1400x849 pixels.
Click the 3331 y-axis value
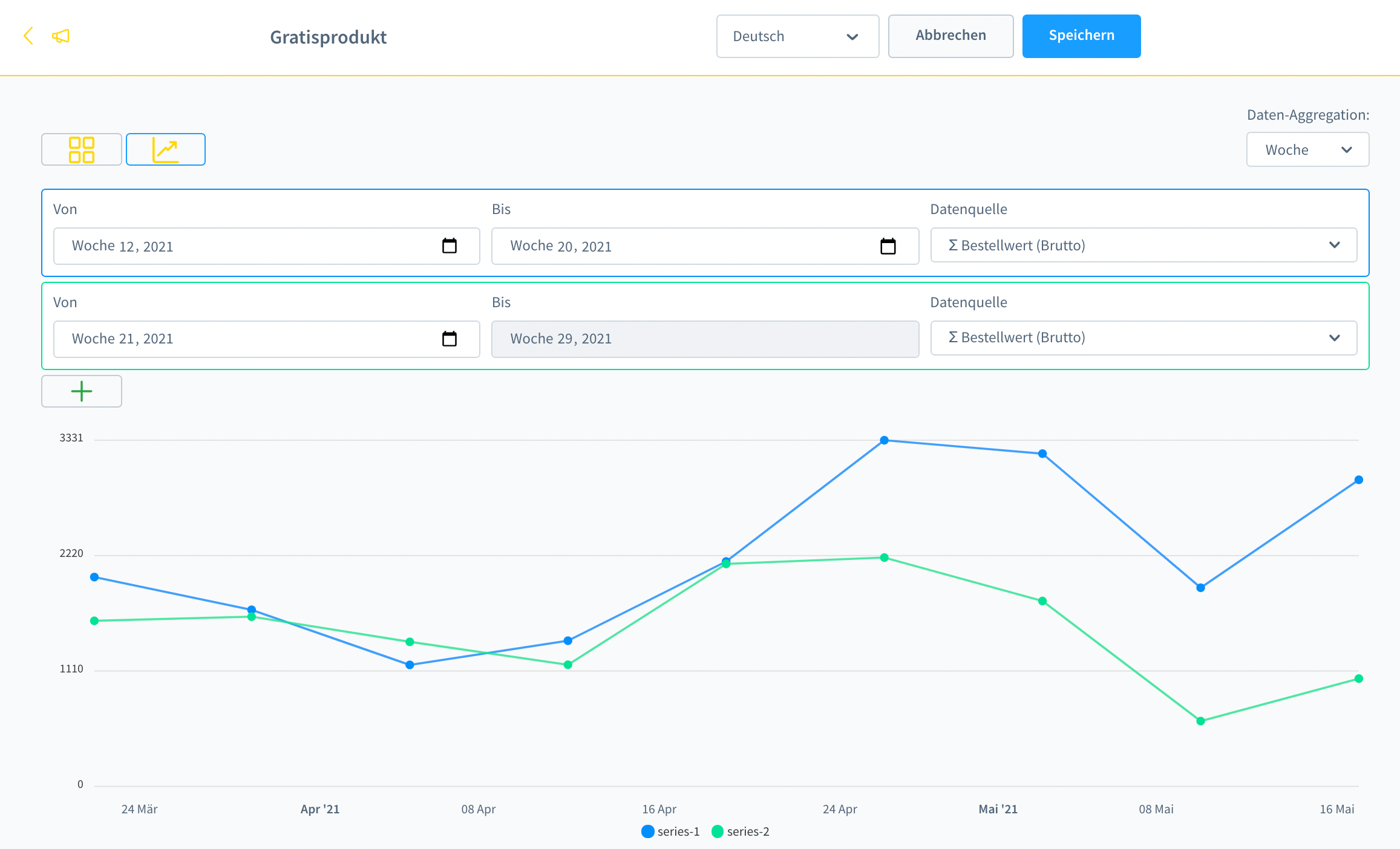[71, 438]
